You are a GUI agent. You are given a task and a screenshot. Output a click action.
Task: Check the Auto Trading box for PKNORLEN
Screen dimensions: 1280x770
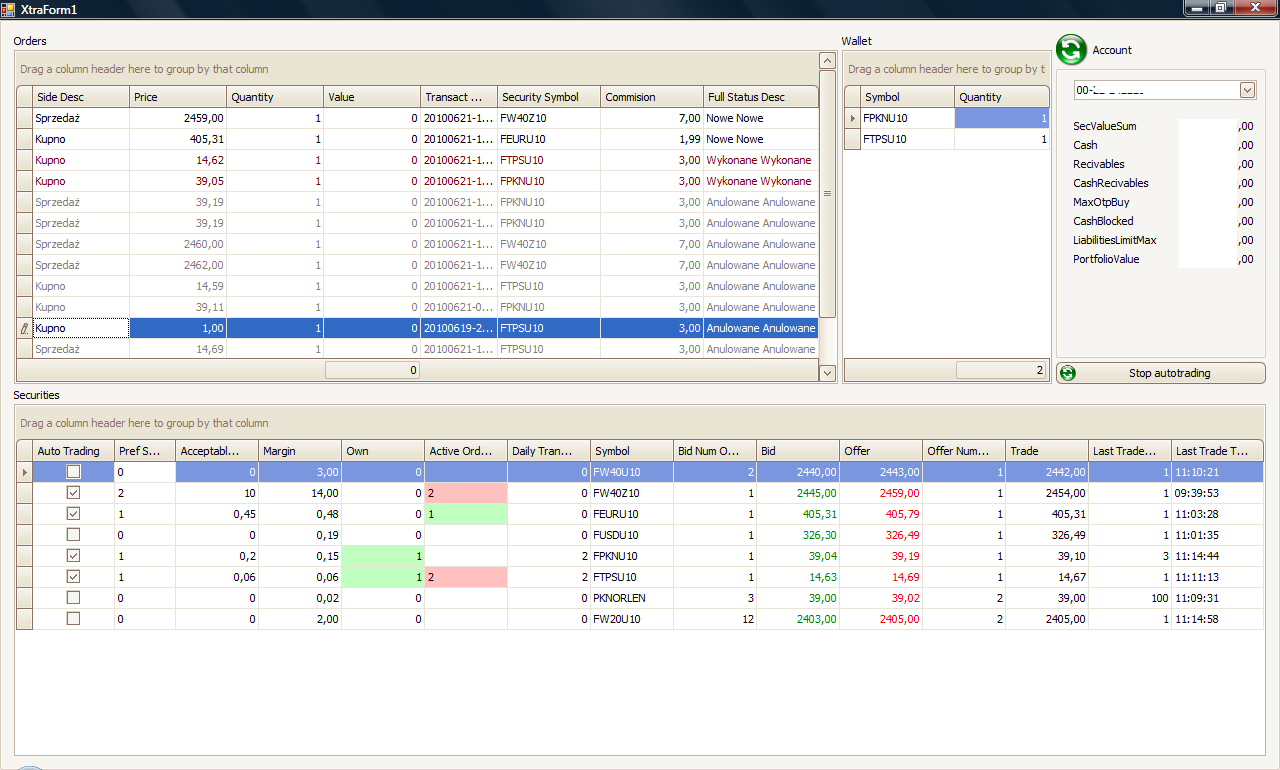[74, 598]
